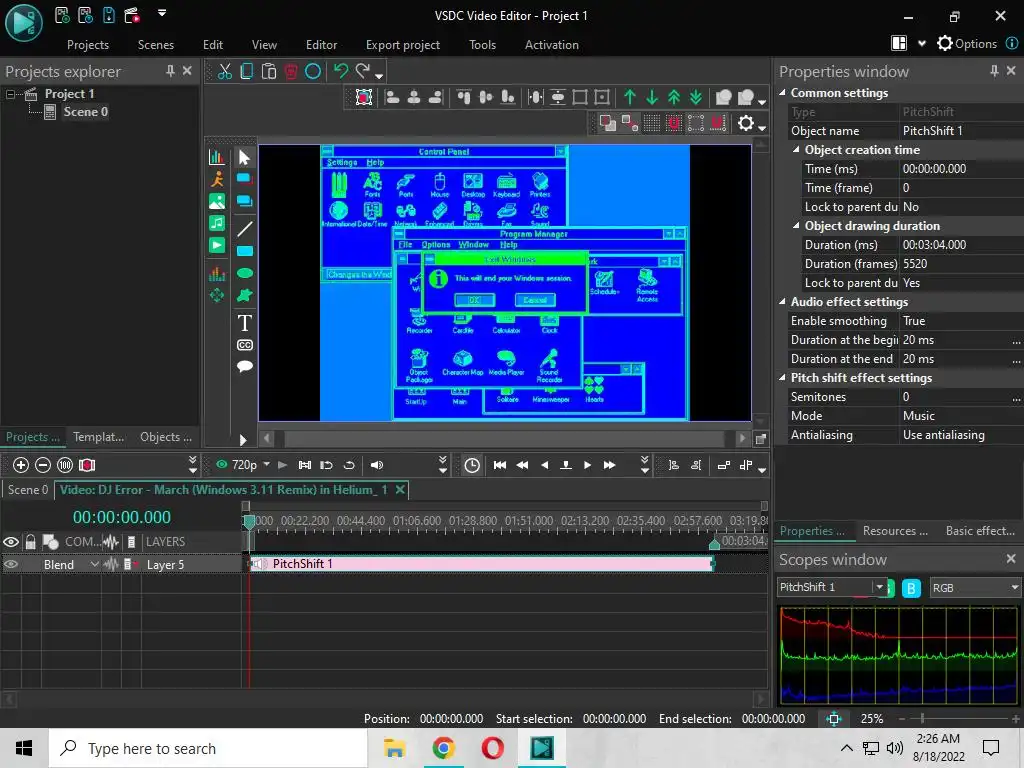The image size is (1024, 768).
Task: Select Scene 0 in project tree
Action: [x=86, y=112]
